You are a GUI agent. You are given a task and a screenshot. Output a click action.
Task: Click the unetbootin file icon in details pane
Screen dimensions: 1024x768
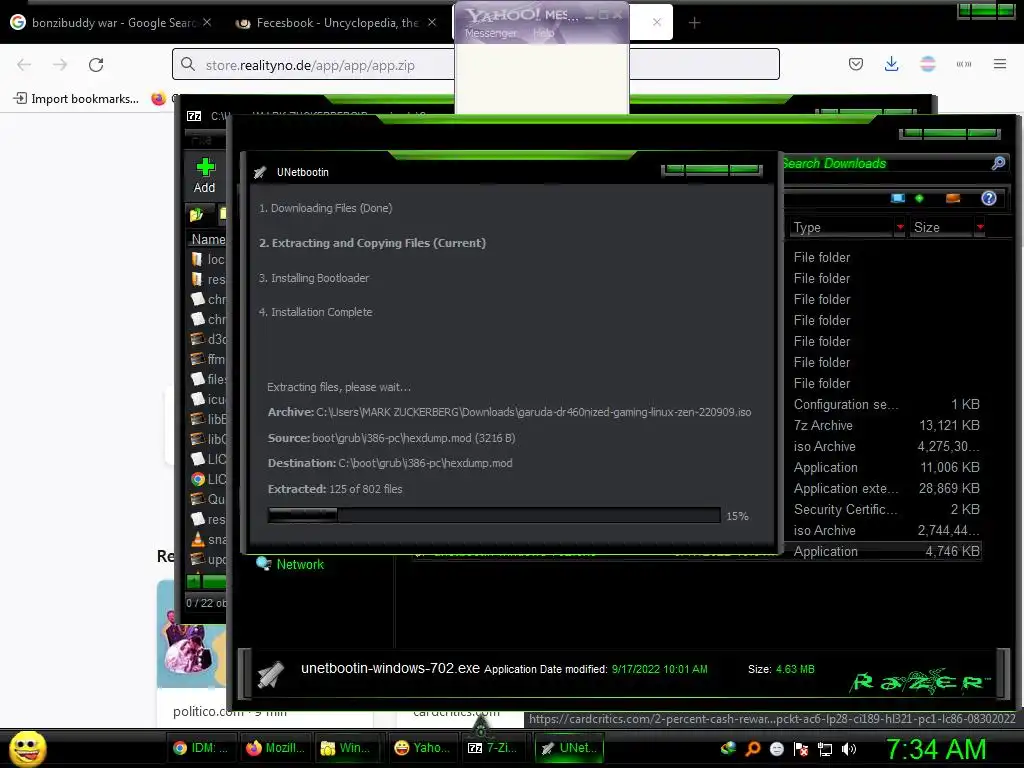[270, 675]
